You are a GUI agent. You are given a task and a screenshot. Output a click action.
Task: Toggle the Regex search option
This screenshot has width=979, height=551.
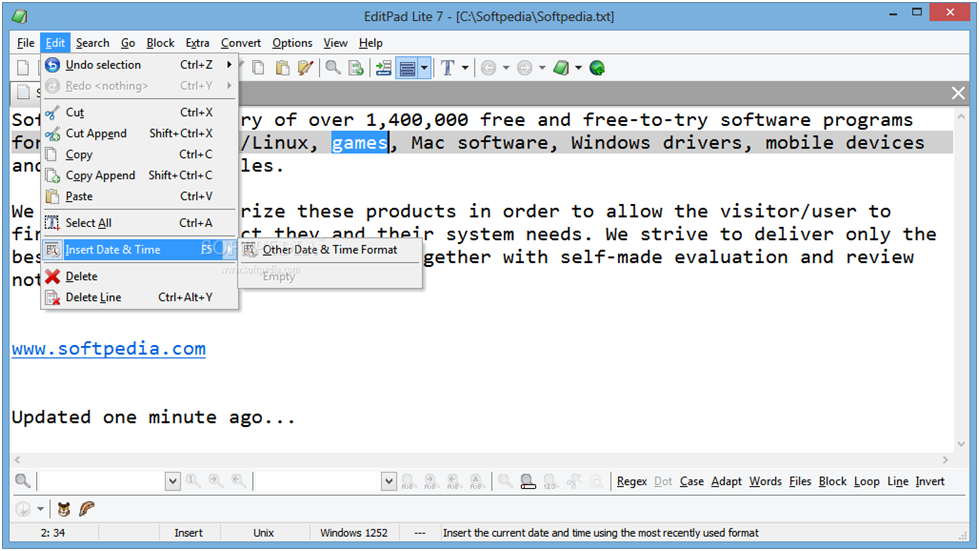(x=632, y=481)
